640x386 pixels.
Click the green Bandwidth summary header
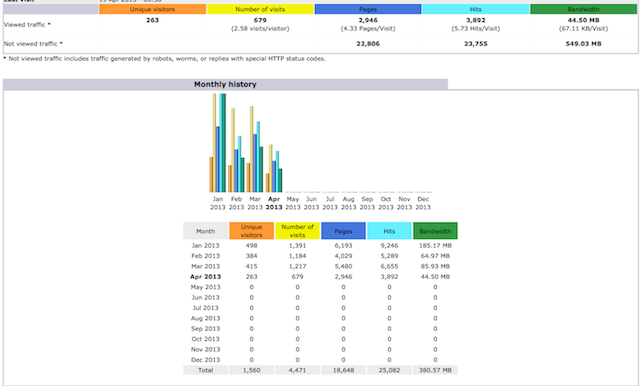583,9
